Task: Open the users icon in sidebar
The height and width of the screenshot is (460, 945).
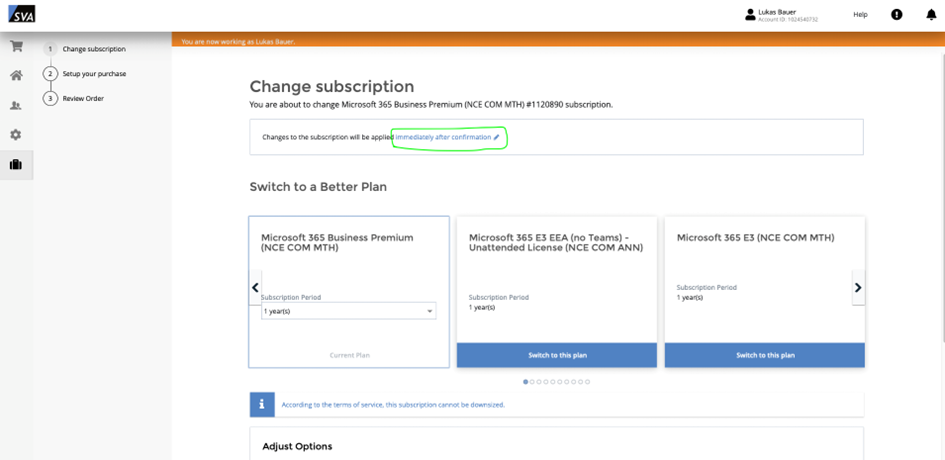Action: pos(16,105)
